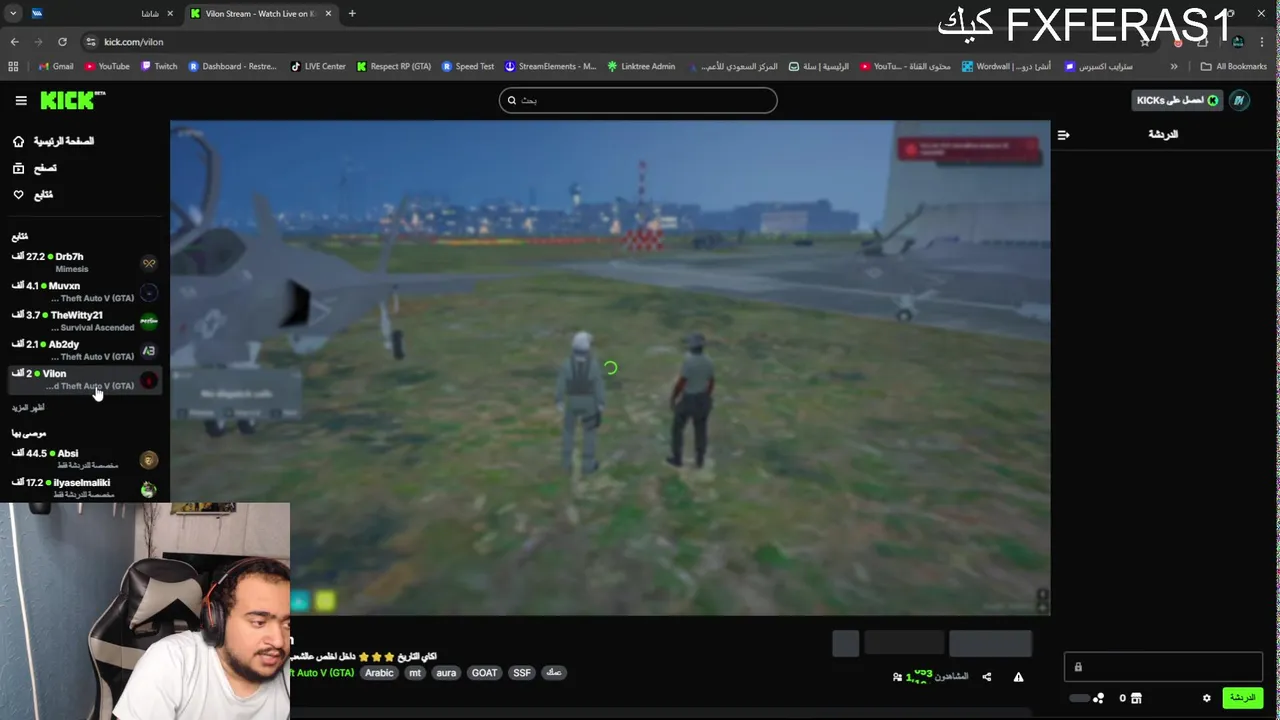Screen dimensions: 1280x720
Task: Share the stream
Action: (x=986, y=677)
